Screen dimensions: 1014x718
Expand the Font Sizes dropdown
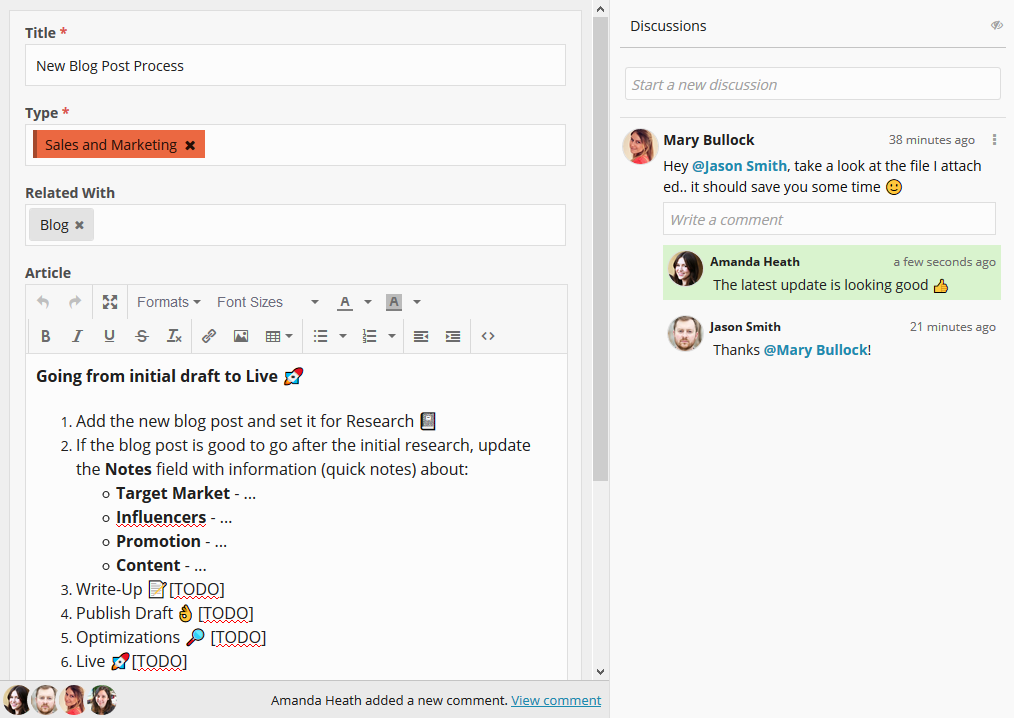[267, 302]
